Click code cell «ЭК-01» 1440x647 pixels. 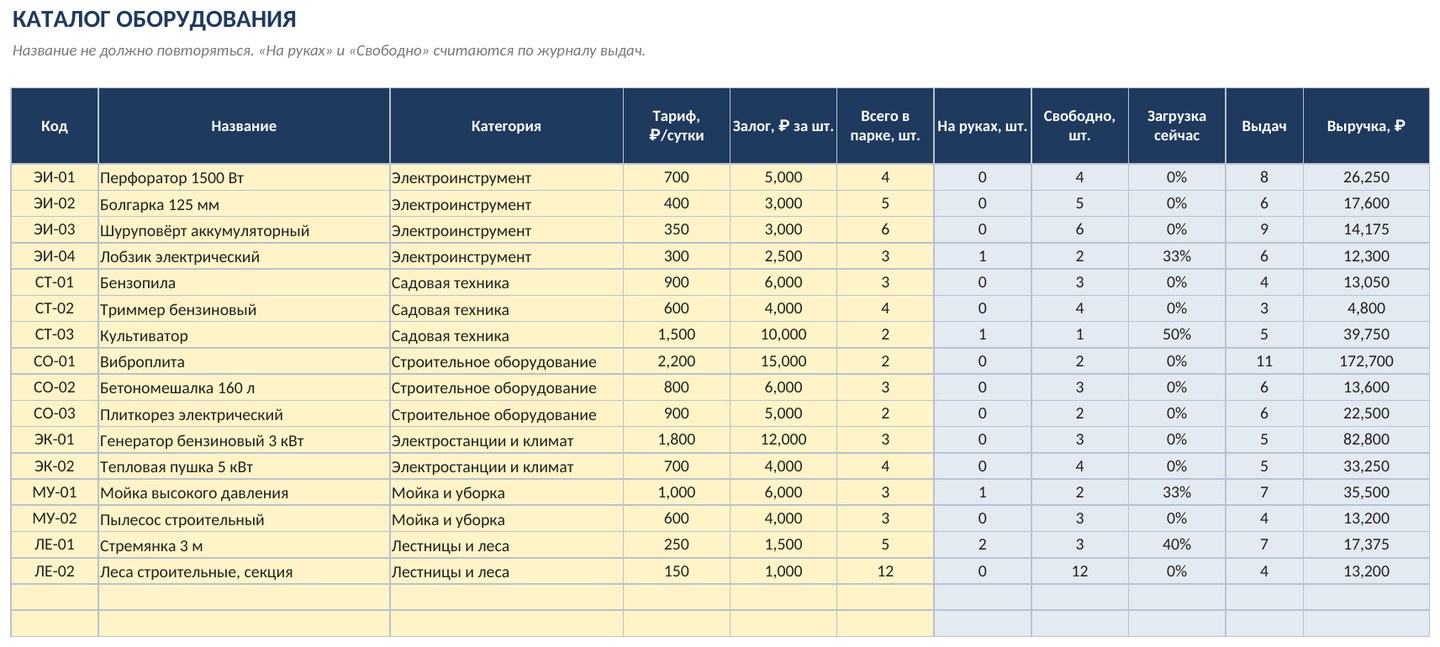[55, 440]
